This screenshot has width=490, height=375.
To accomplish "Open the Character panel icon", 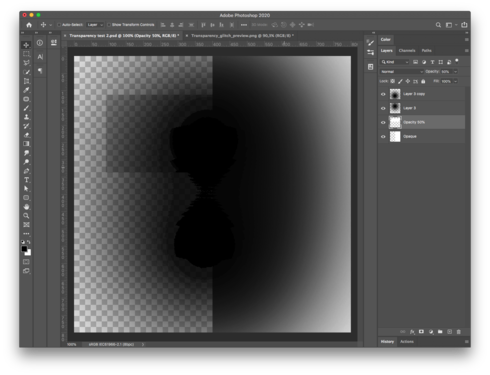I will point(40,57).
